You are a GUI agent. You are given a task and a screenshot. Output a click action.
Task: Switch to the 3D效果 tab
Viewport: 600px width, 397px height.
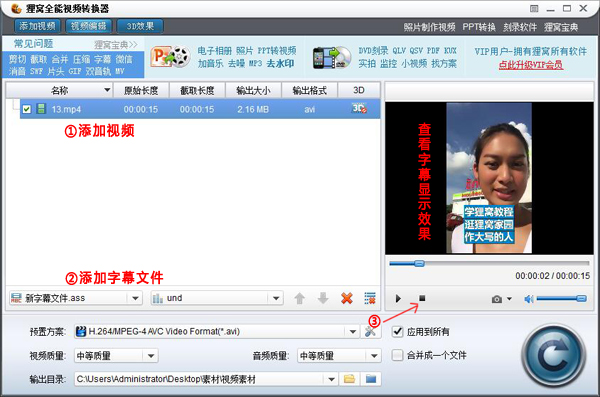[140, 26]
